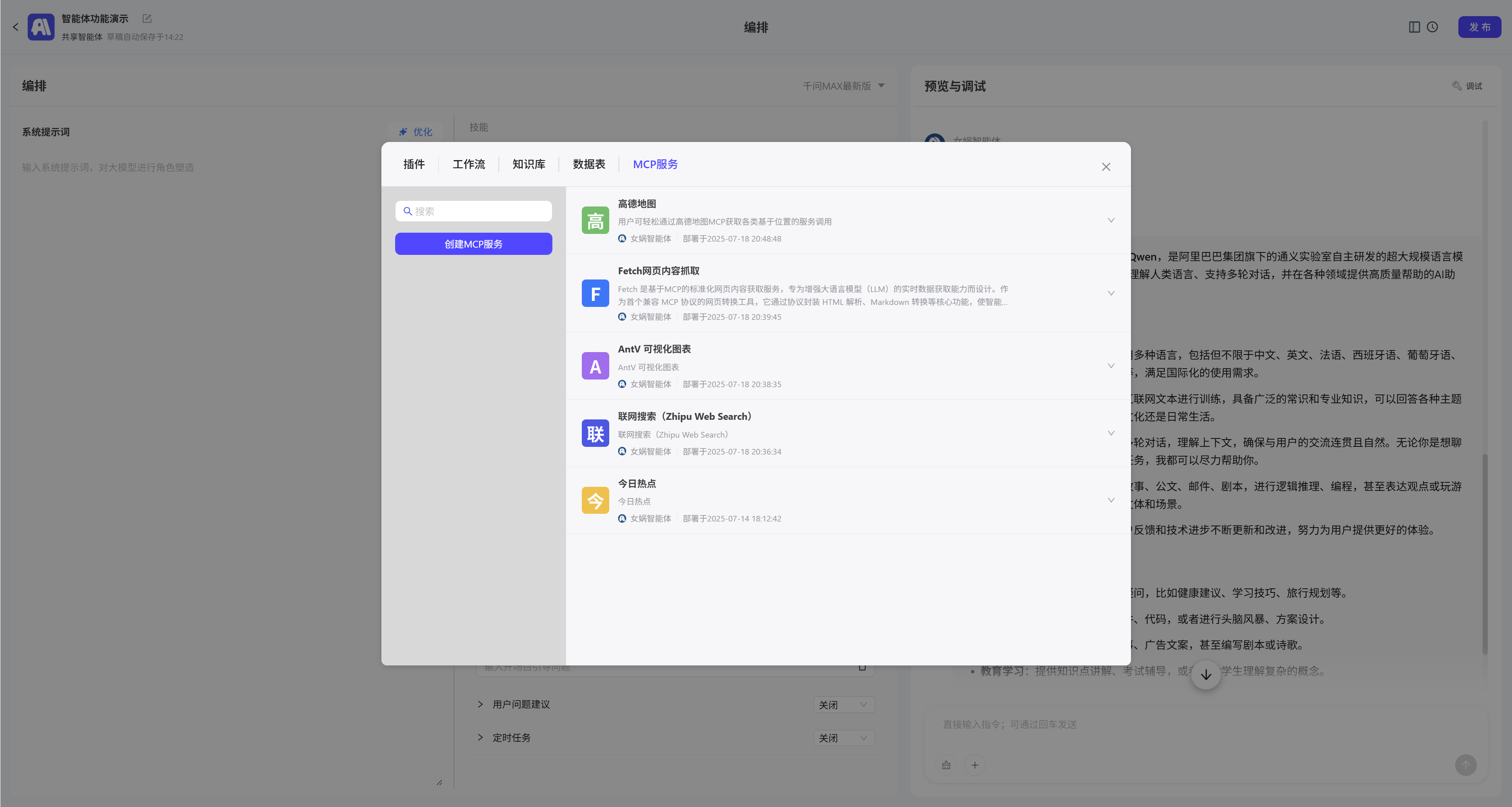The height and width of the screenshot is (807, 1512).
Task: Click the back arrow in header
Action: (x=15, y=27)
